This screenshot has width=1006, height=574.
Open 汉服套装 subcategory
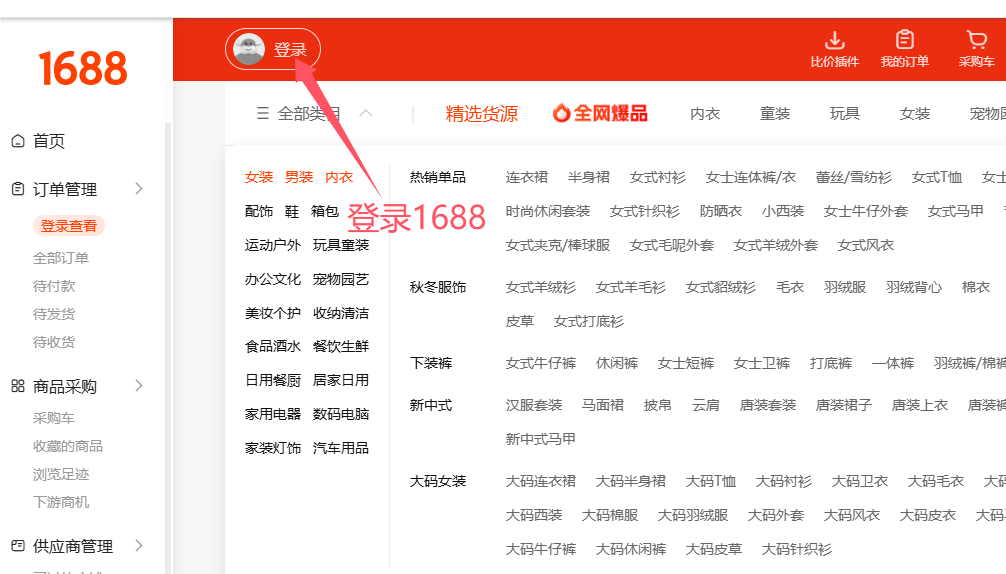pos(534,405)
